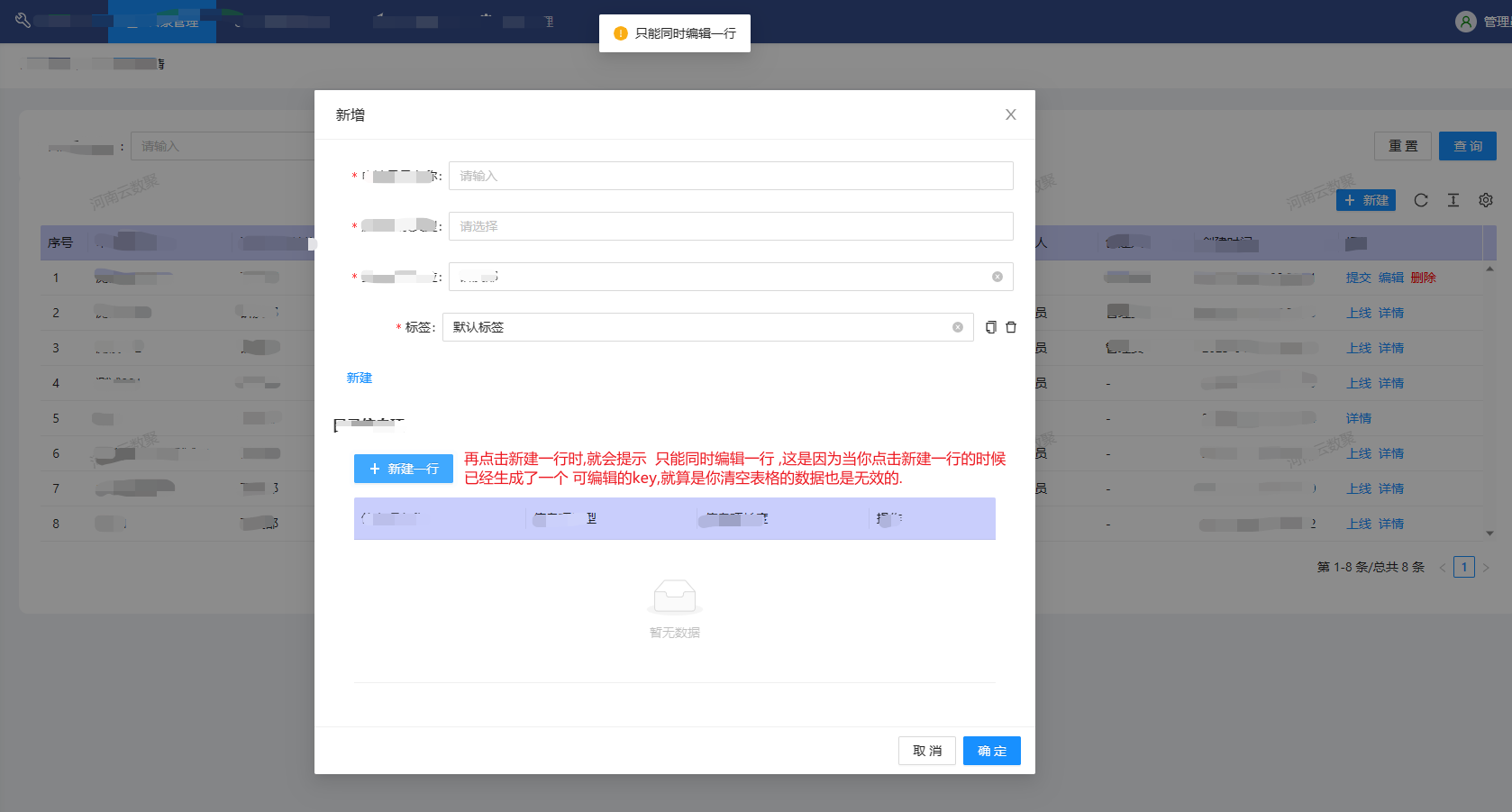Open the table settings gear icon
Image resolution: width=1512 pixels, height=812 pixels.
[x=1486, y=200]
